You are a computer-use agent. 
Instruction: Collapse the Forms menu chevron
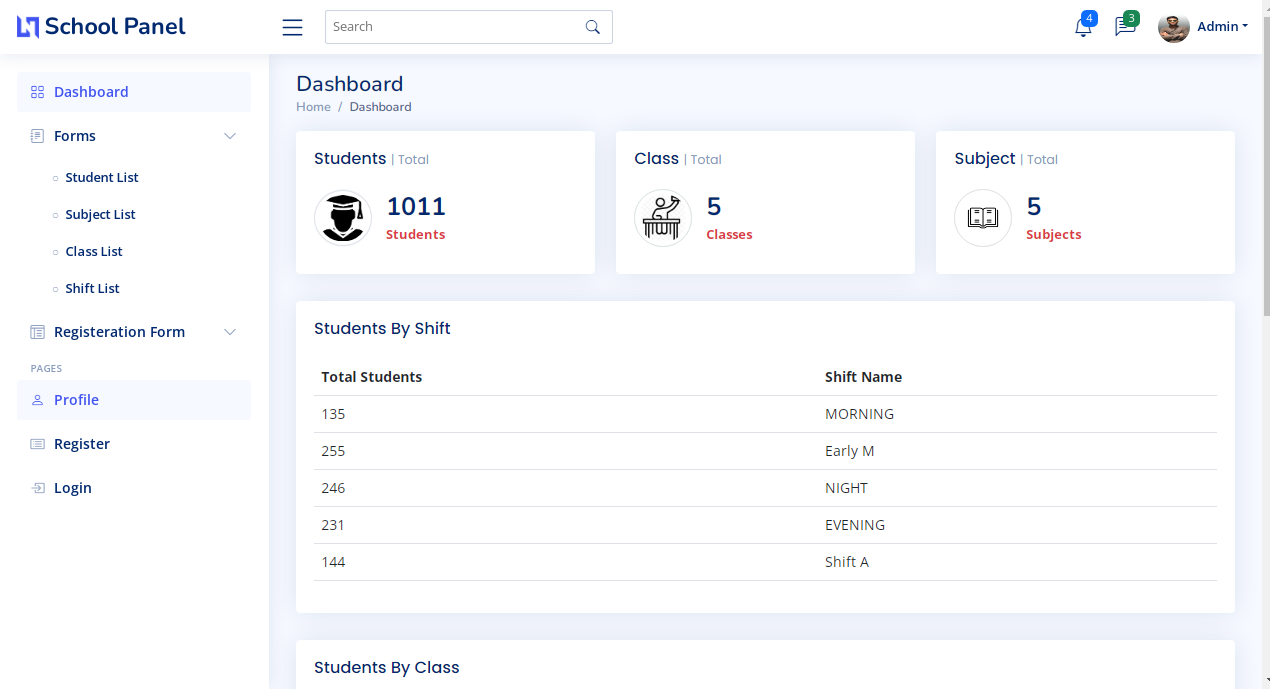click(230, 136)
